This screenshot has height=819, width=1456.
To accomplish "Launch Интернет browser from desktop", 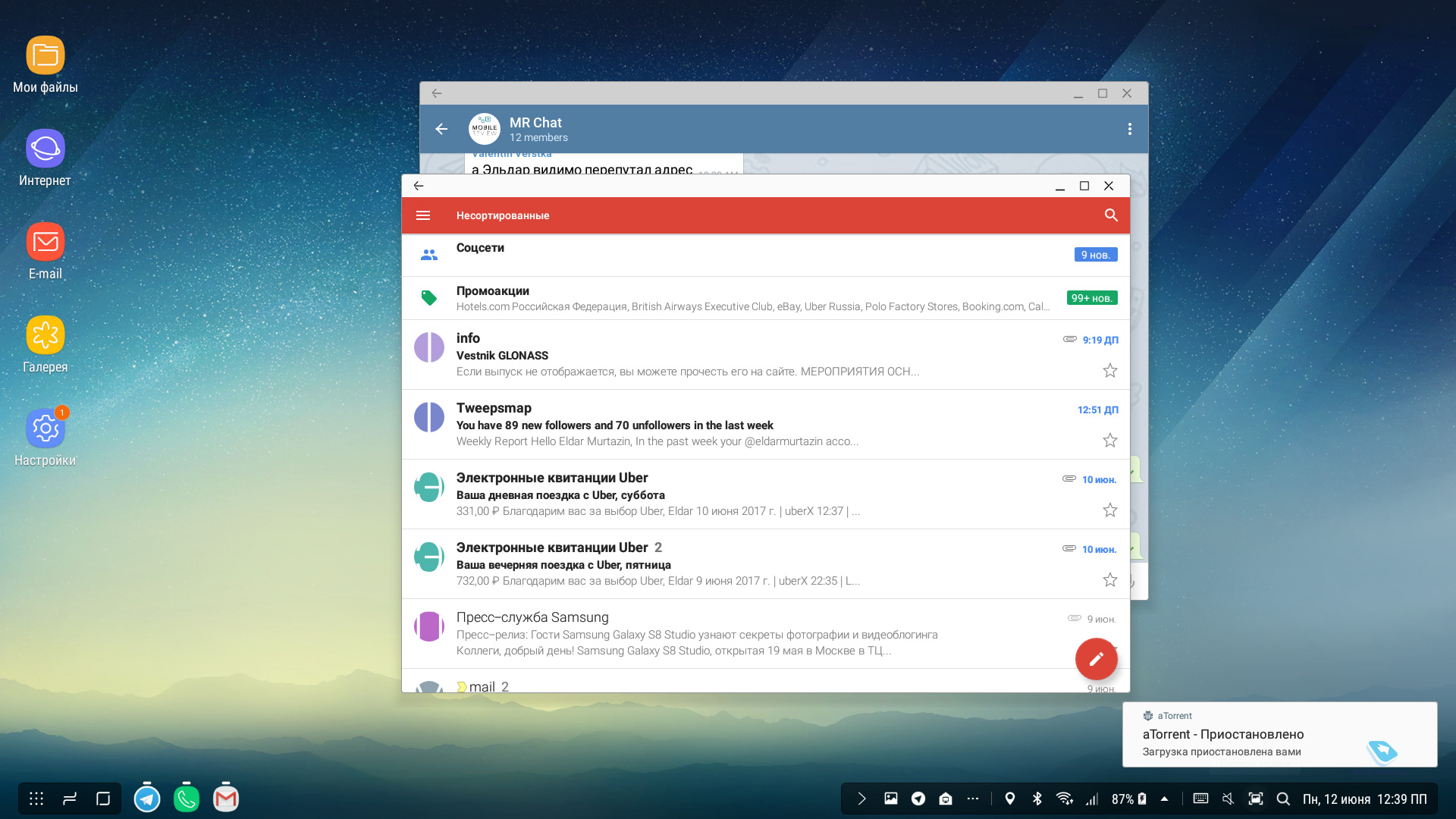I will 45,158.
